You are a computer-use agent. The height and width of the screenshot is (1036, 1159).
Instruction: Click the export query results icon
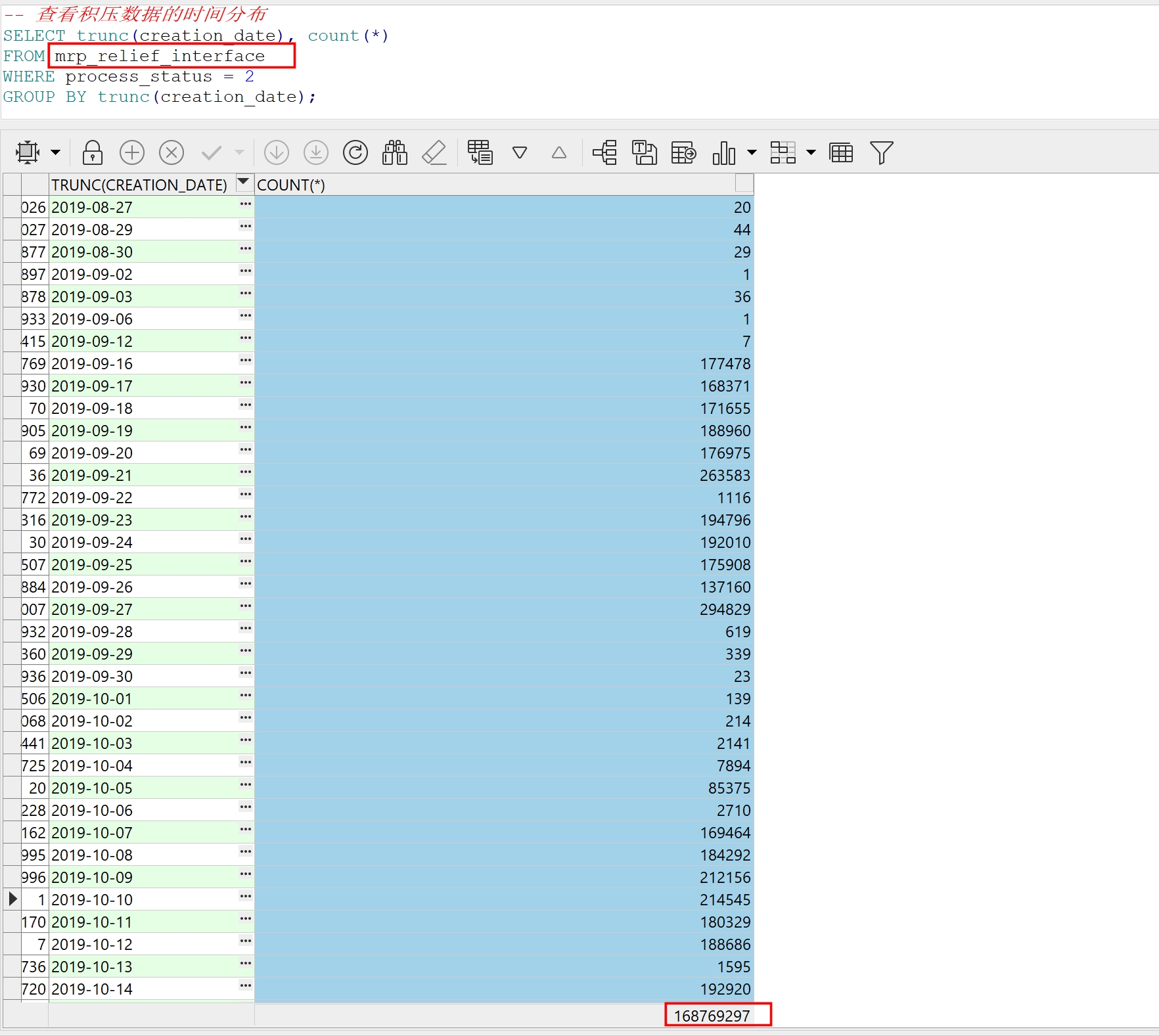point(683,152)
